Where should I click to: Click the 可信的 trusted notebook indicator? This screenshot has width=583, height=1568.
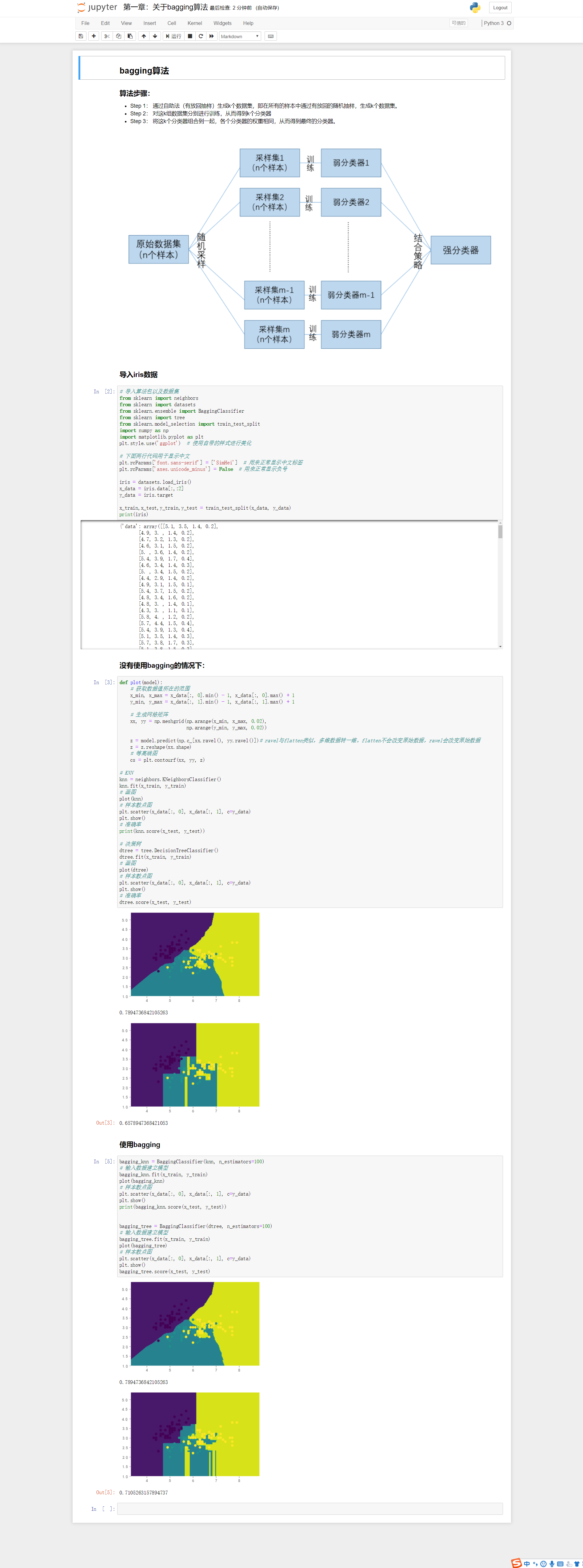[x=458, y=23]
